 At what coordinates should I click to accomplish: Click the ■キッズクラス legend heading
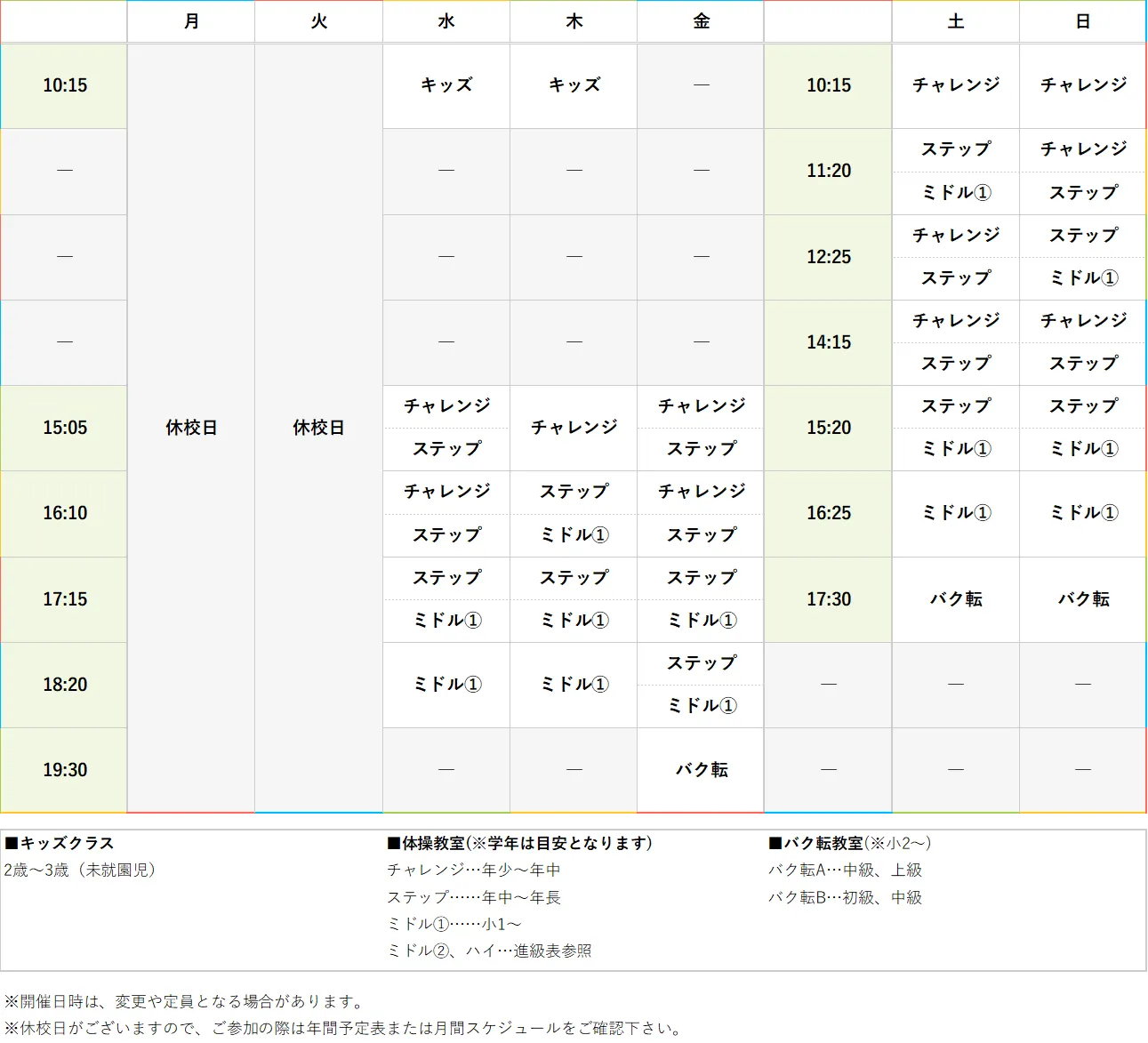click(60, 843)
